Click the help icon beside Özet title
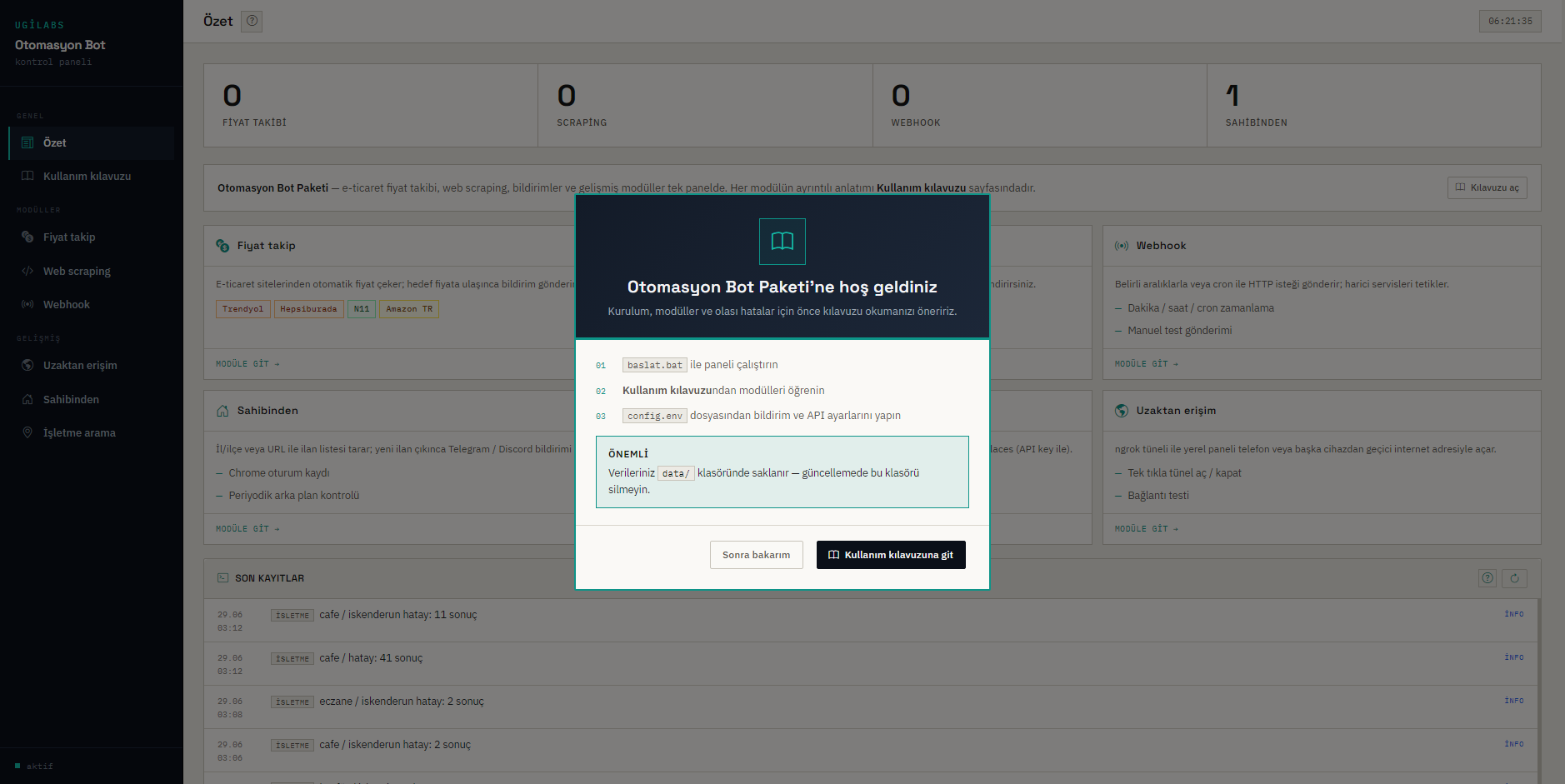 (252, 21)
